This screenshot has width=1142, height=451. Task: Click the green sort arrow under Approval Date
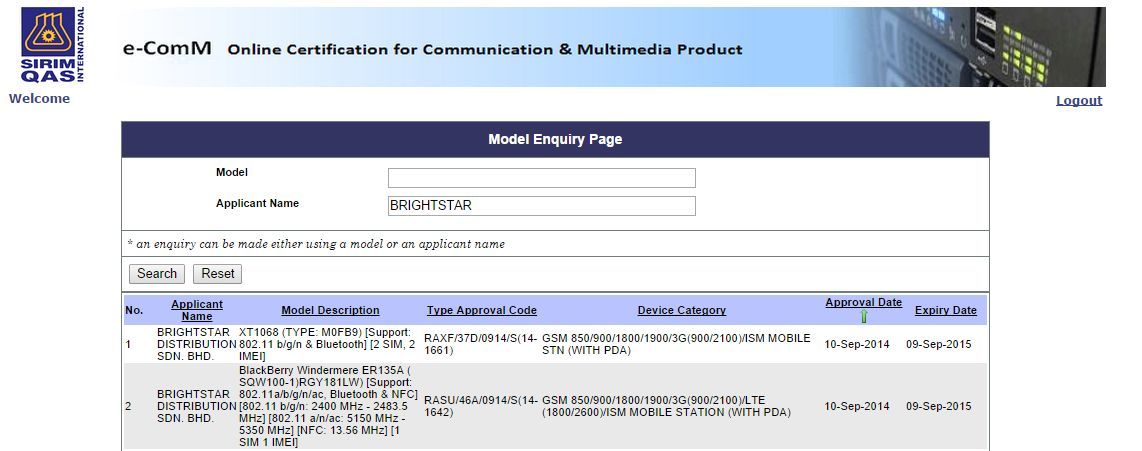coord(863,316)
